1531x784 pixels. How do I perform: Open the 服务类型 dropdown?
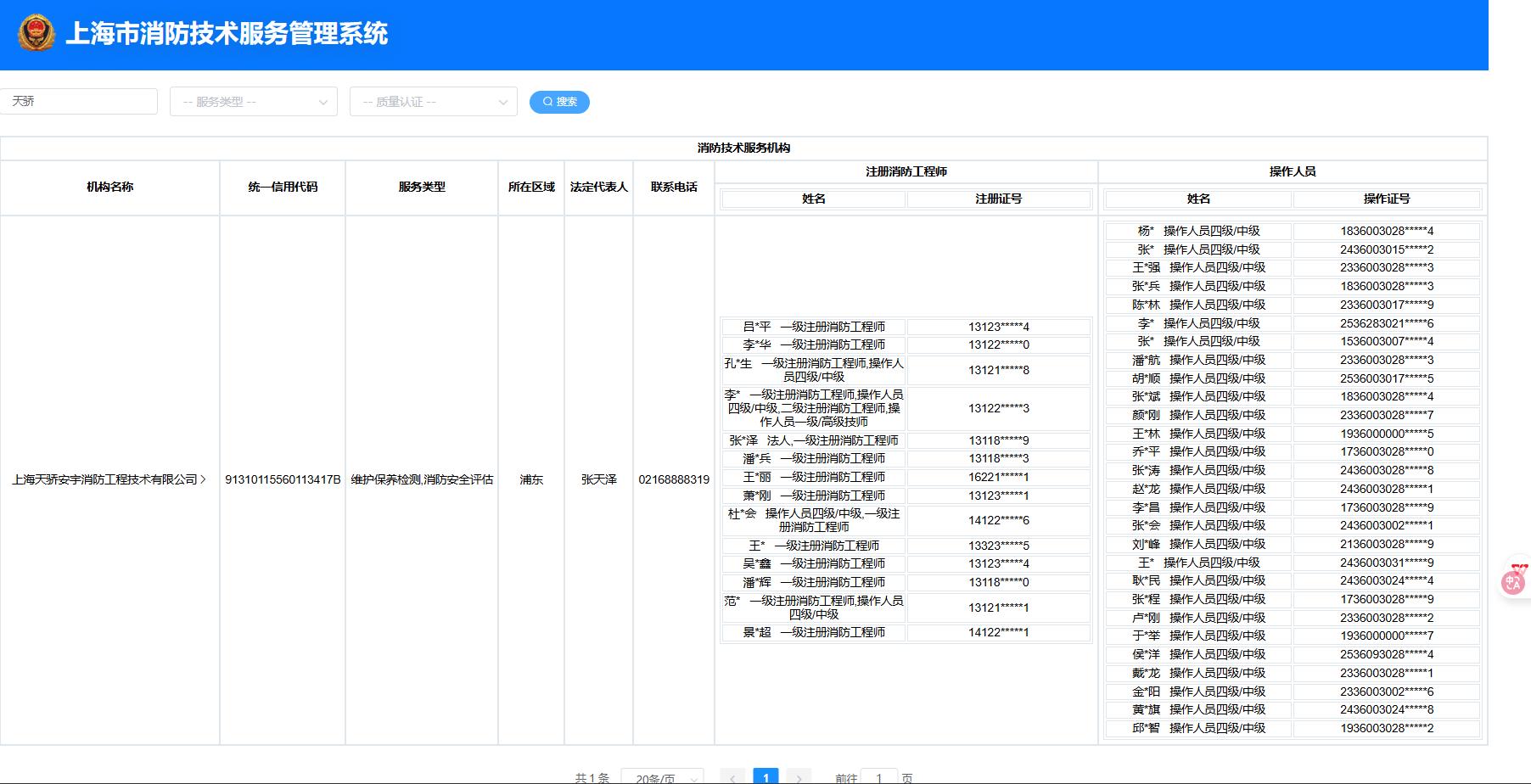click(x=254, y=102)
